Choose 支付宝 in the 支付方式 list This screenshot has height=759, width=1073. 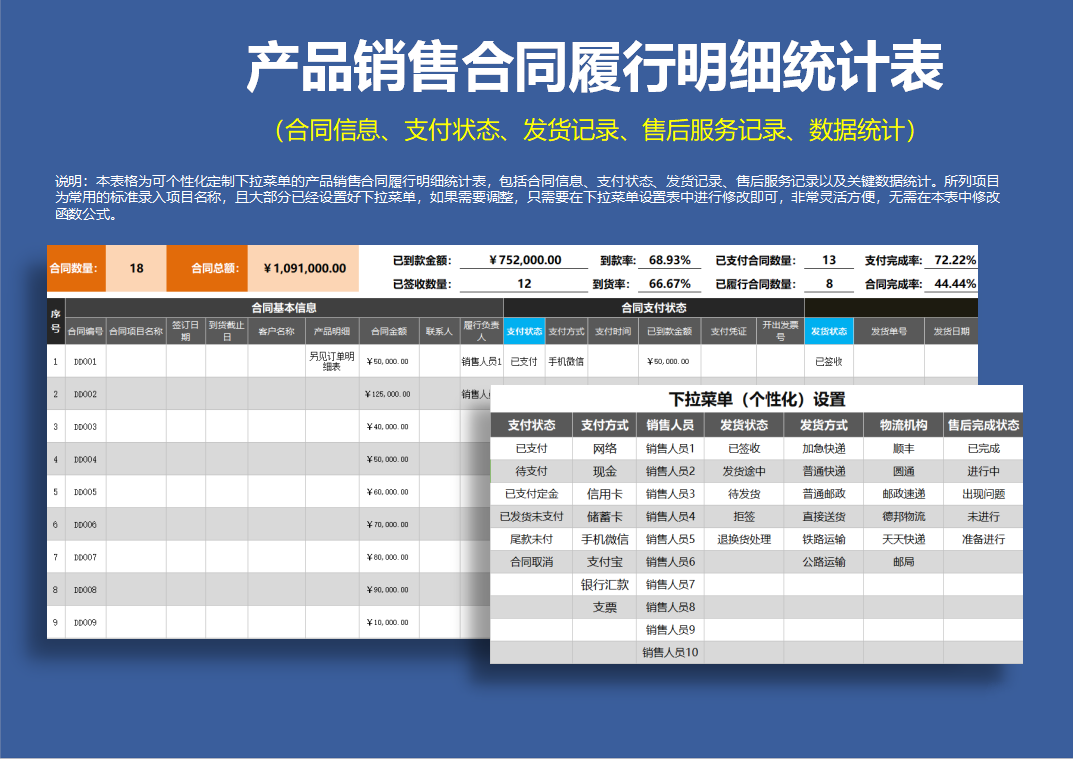(x=604, y=562)
